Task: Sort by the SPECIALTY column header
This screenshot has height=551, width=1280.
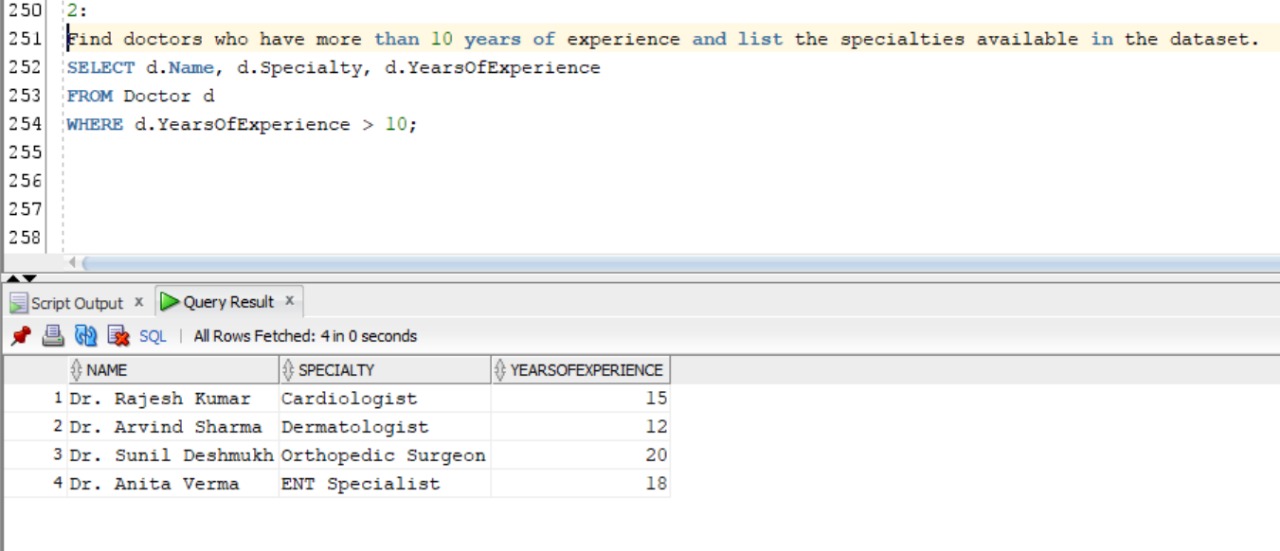Action: pyautogui.click(x=386, y=370)
